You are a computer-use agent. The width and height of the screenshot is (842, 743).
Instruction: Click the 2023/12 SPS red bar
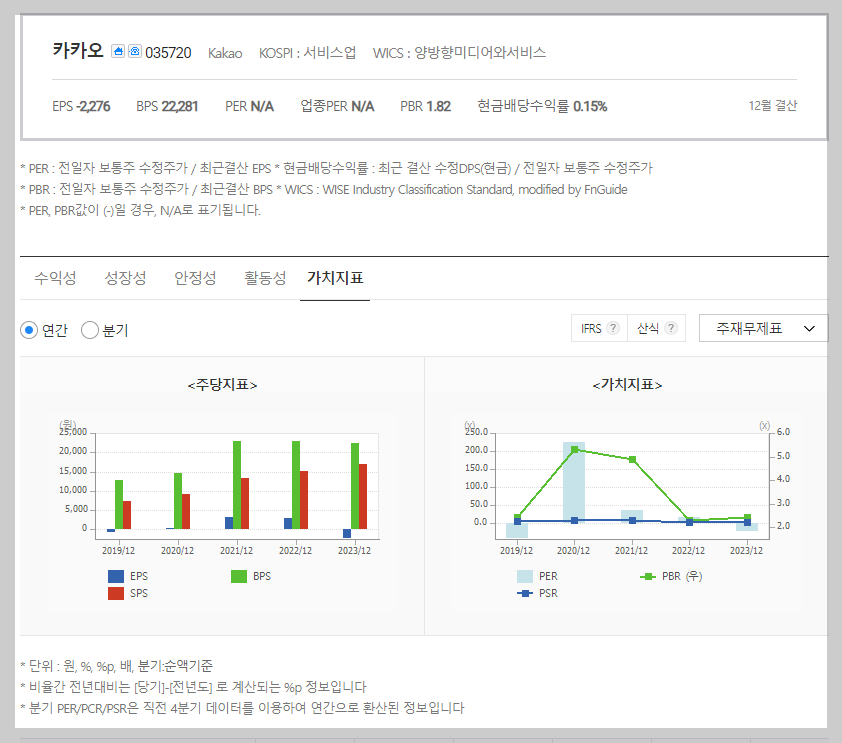point(363,497)
